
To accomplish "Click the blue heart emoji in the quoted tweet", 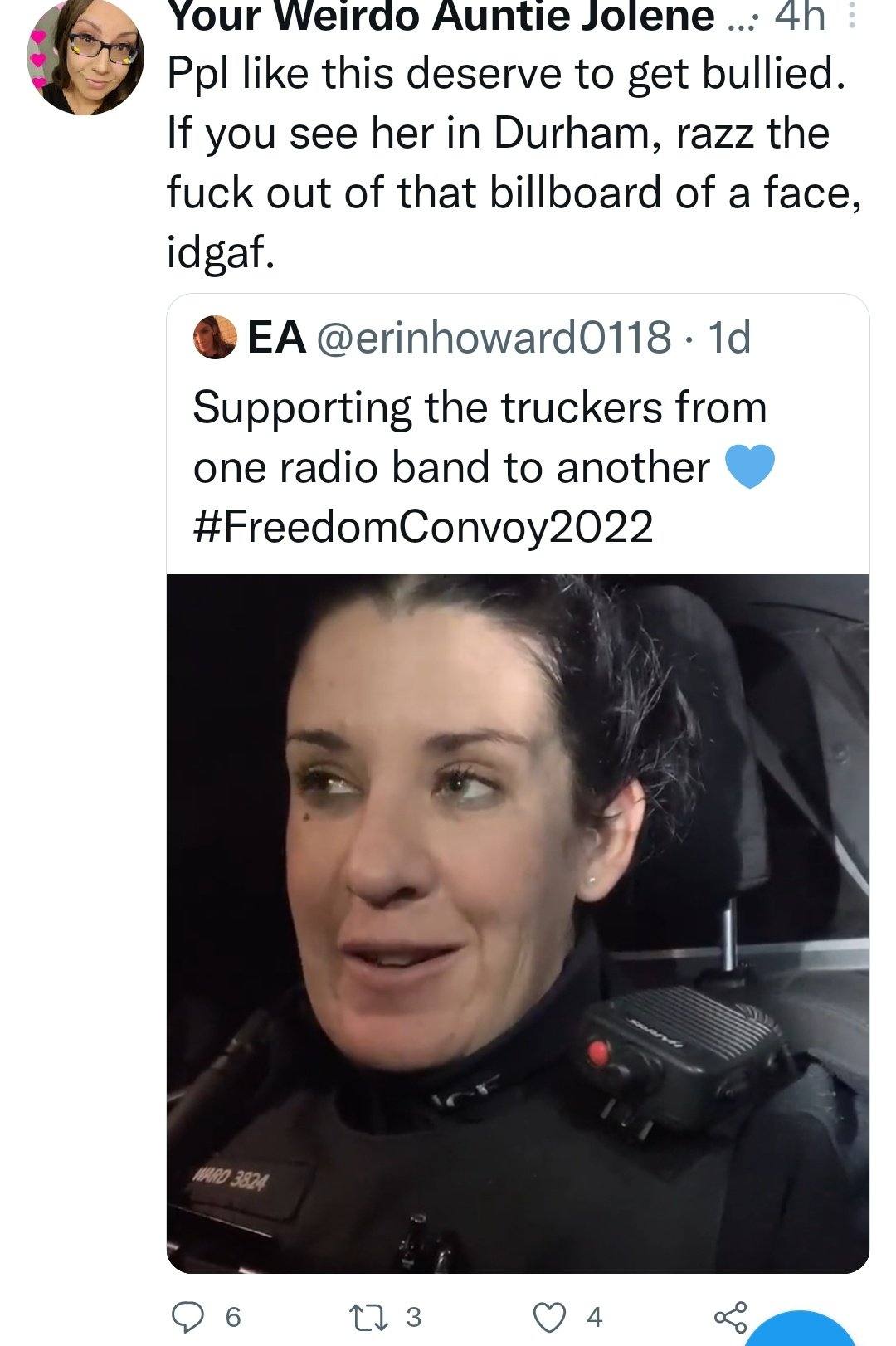I will tap(750, 466).
